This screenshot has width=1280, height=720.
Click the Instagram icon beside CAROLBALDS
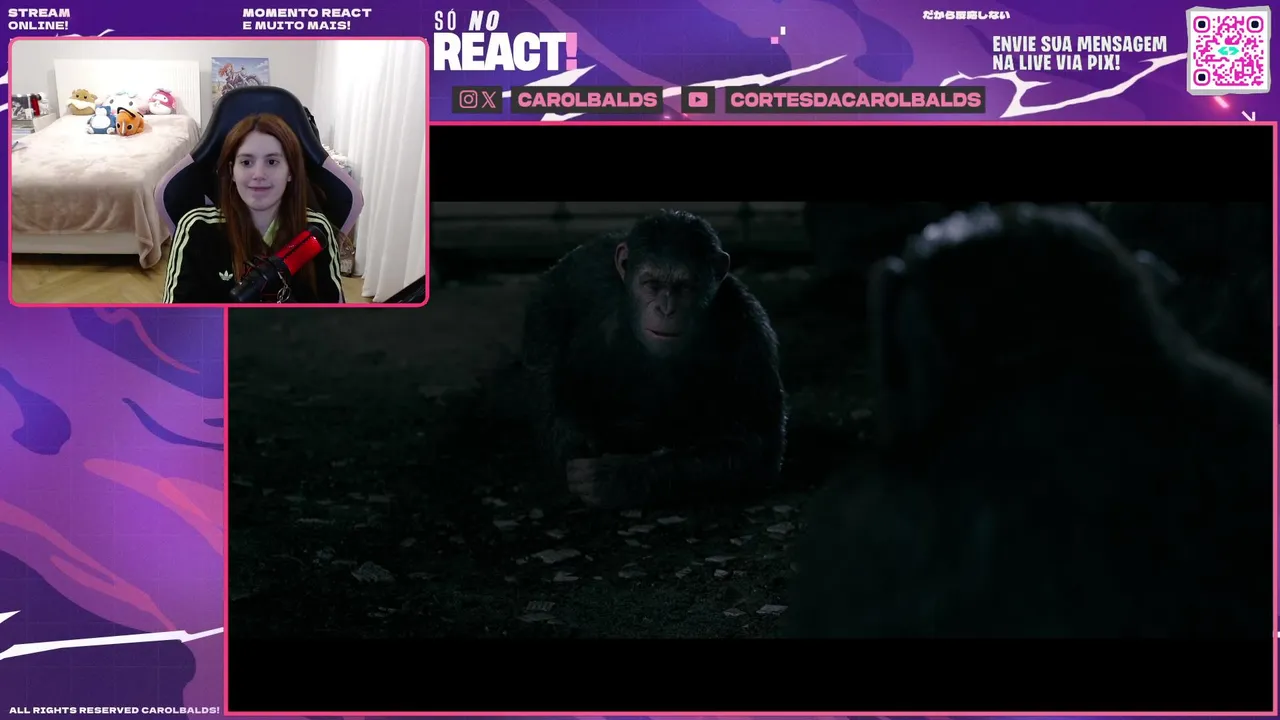pyautogui.click(x=468, y=99)
